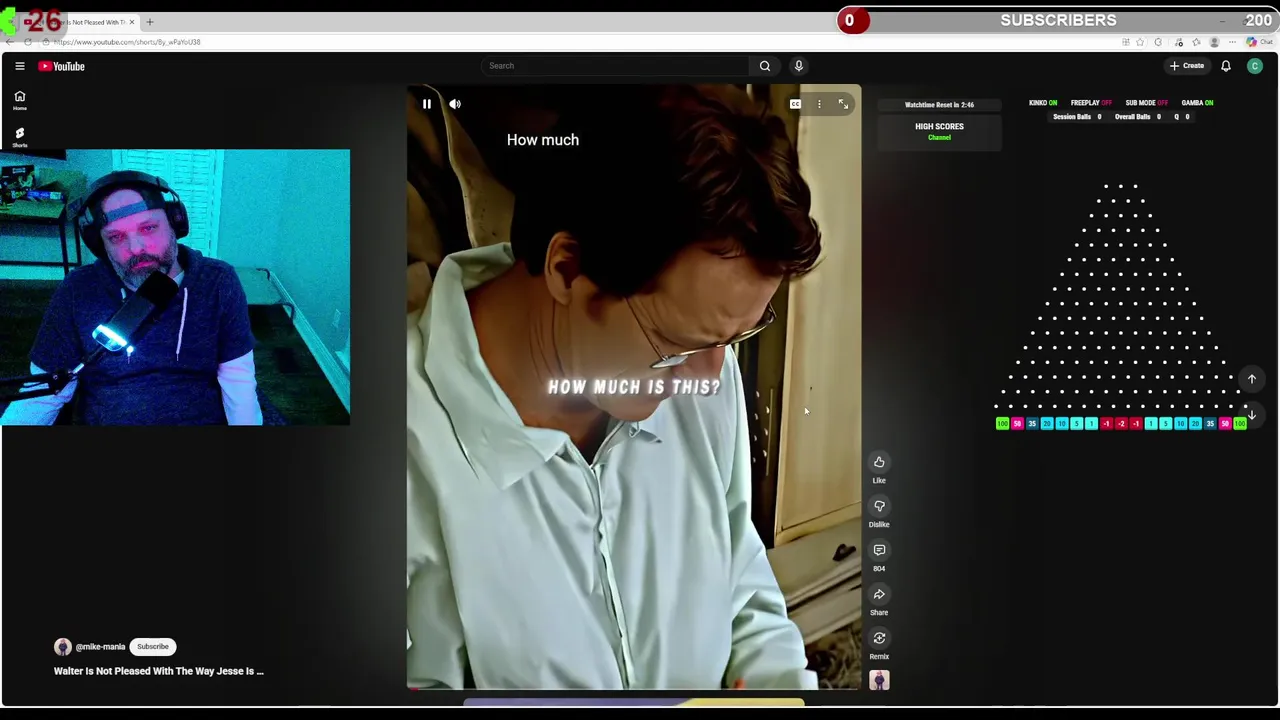Click the search magnifier button
The image size is (1280, 720).
(765, 66)
